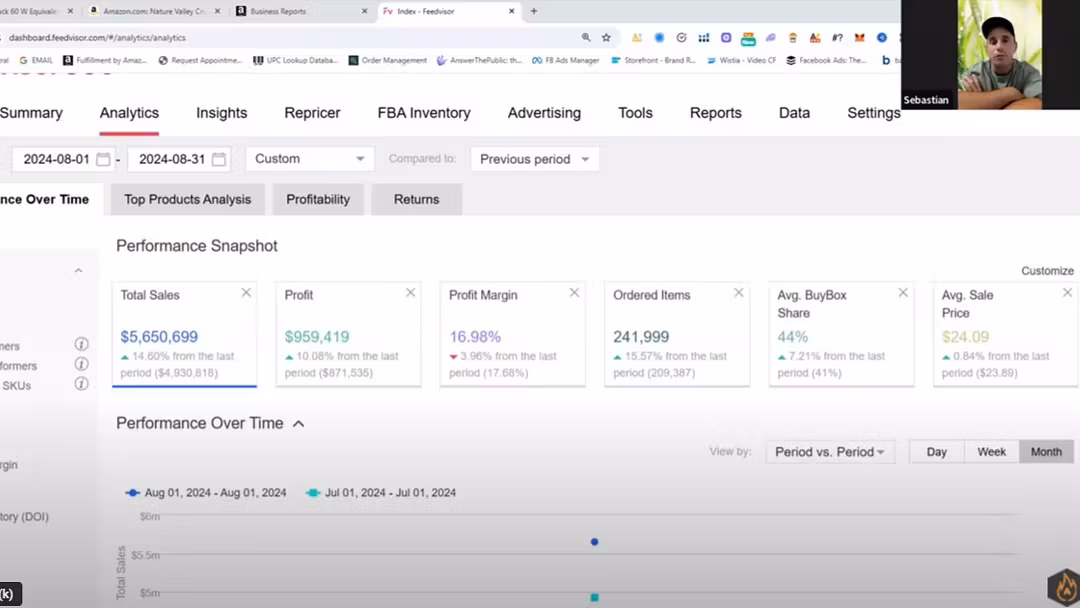This screenshot has width=1080, height=608.
Task: Click the calendar icon beside 2024-08-01
Action: pyautogui.click(x=104, y=159)
